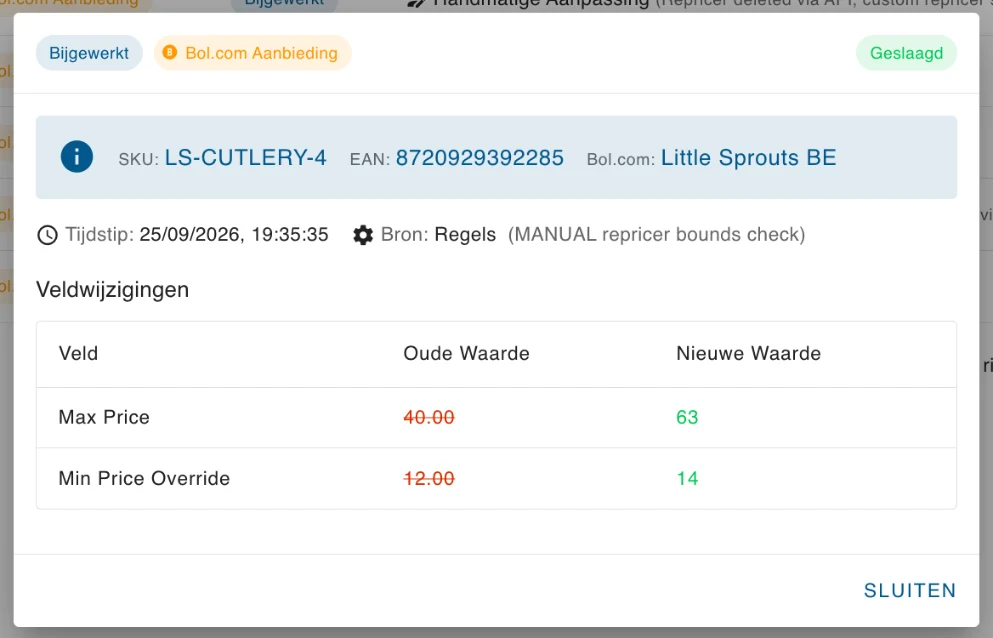Click timestamp 25/09/2026, 19:35:35
Viewport: 993px width, 638px height.
pos(234,235)
